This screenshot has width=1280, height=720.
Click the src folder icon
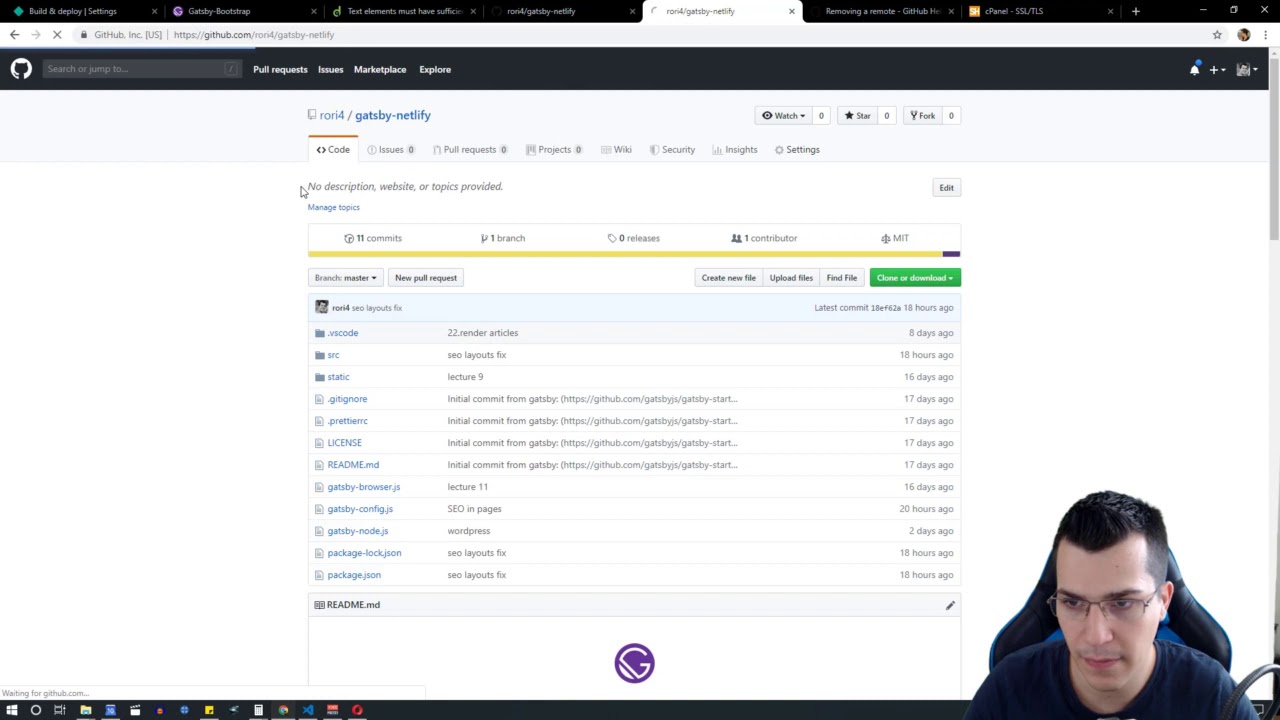[x=320, y=355]
